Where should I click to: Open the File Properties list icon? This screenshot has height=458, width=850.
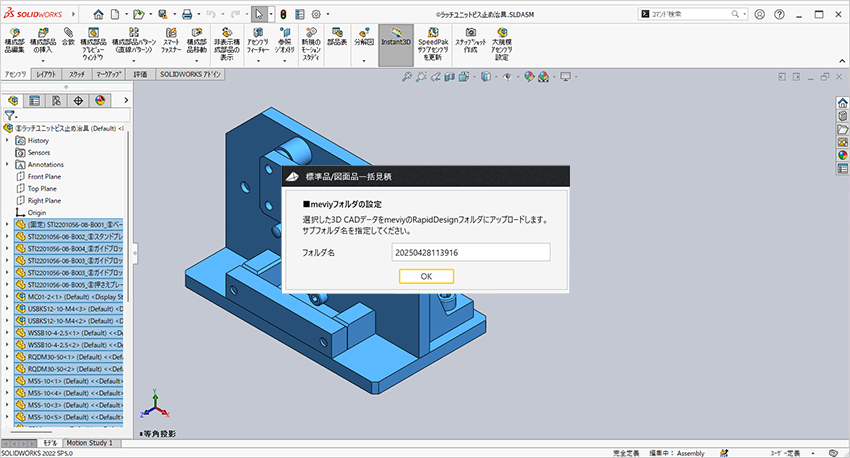[x=300, y=14]
